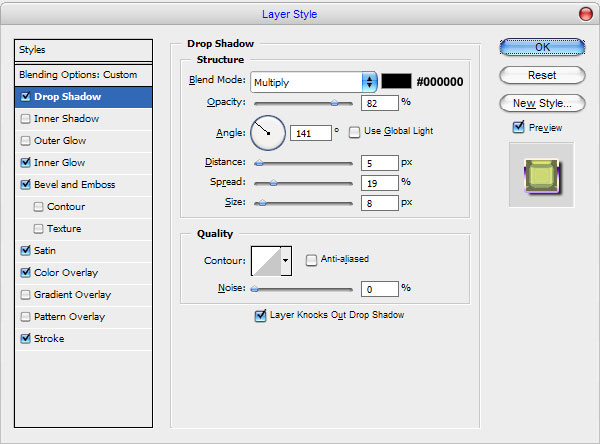Open the black shadow color swatch
The height and width of the screenshot is (444, 600).
coord(396,81)
